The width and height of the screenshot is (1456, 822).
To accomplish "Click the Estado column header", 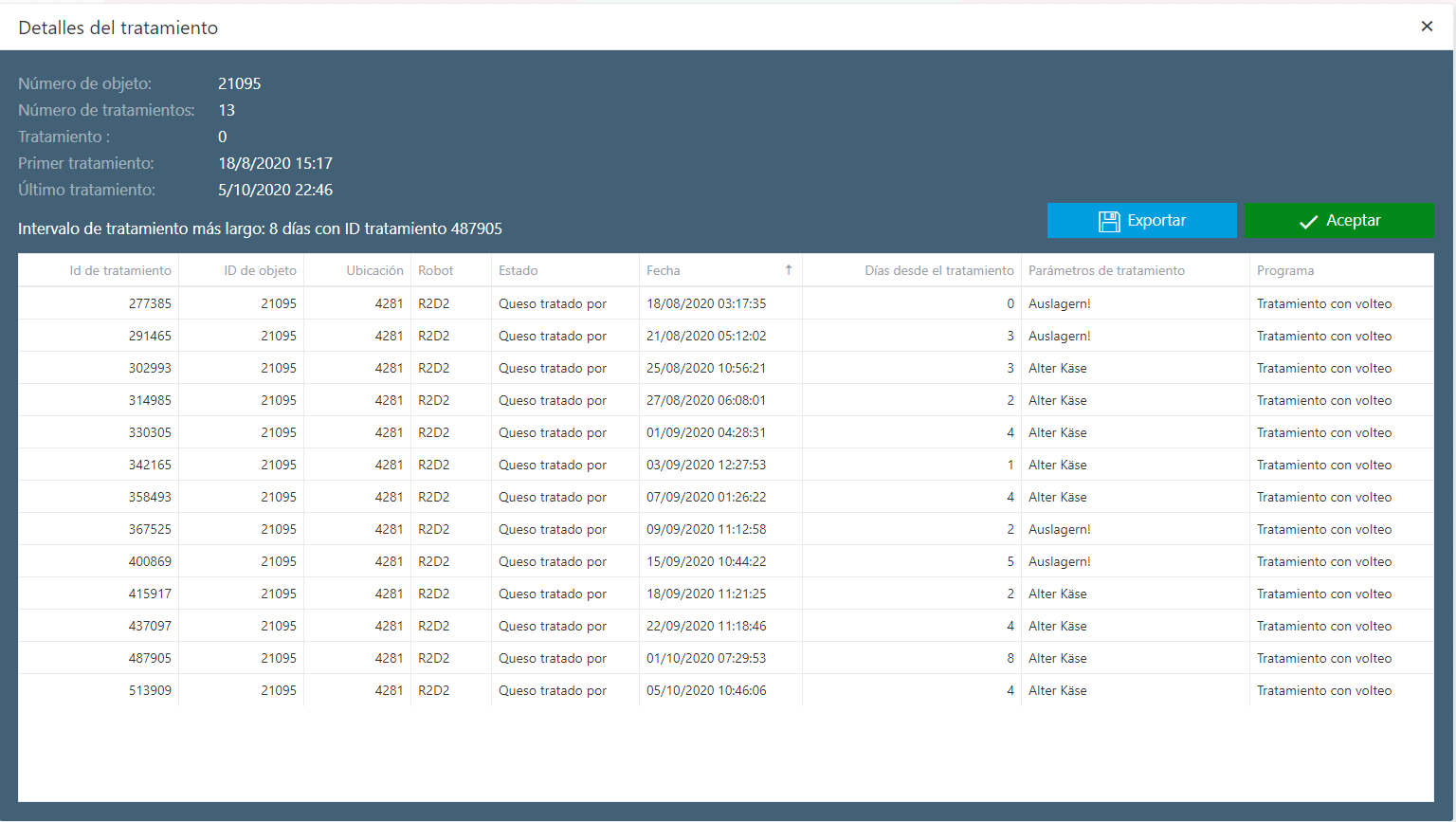I will (519, 270).
